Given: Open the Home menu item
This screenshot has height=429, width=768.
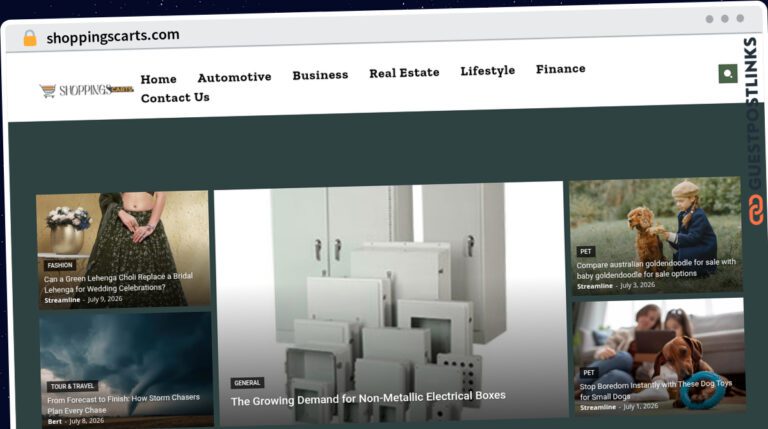Looking at the screenshot, I should 158,79.
